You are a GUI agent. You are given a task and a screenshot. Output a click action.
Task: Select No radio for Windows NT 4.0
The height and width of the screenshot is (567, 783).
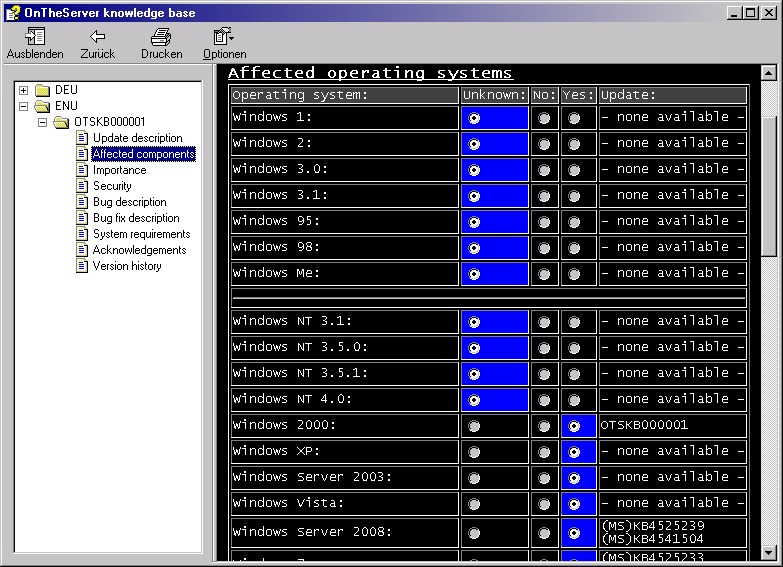(x=544, y=400)
